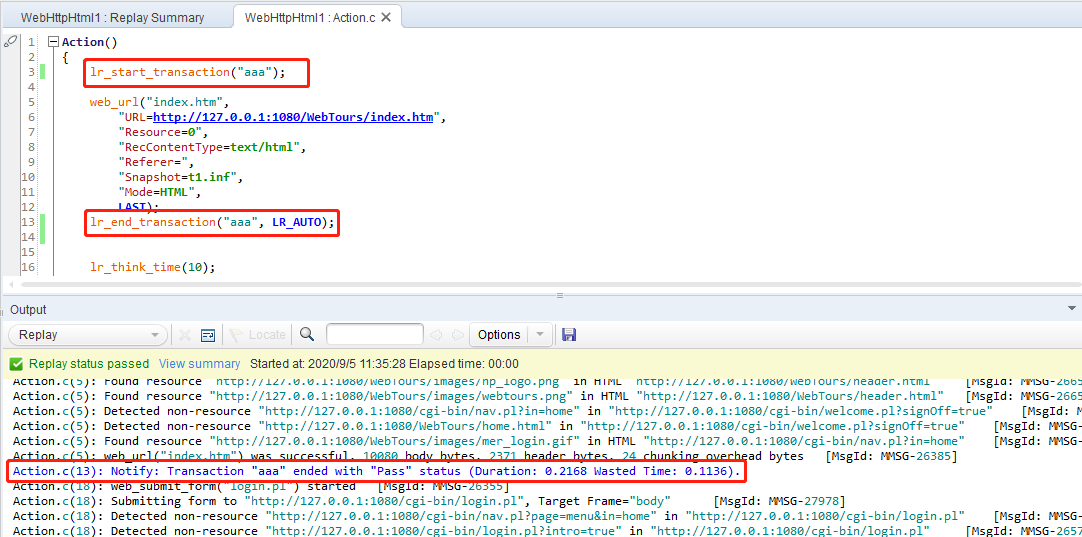
Task: Click the Found resource mer_login.gif log line
Action: point(547,441)
